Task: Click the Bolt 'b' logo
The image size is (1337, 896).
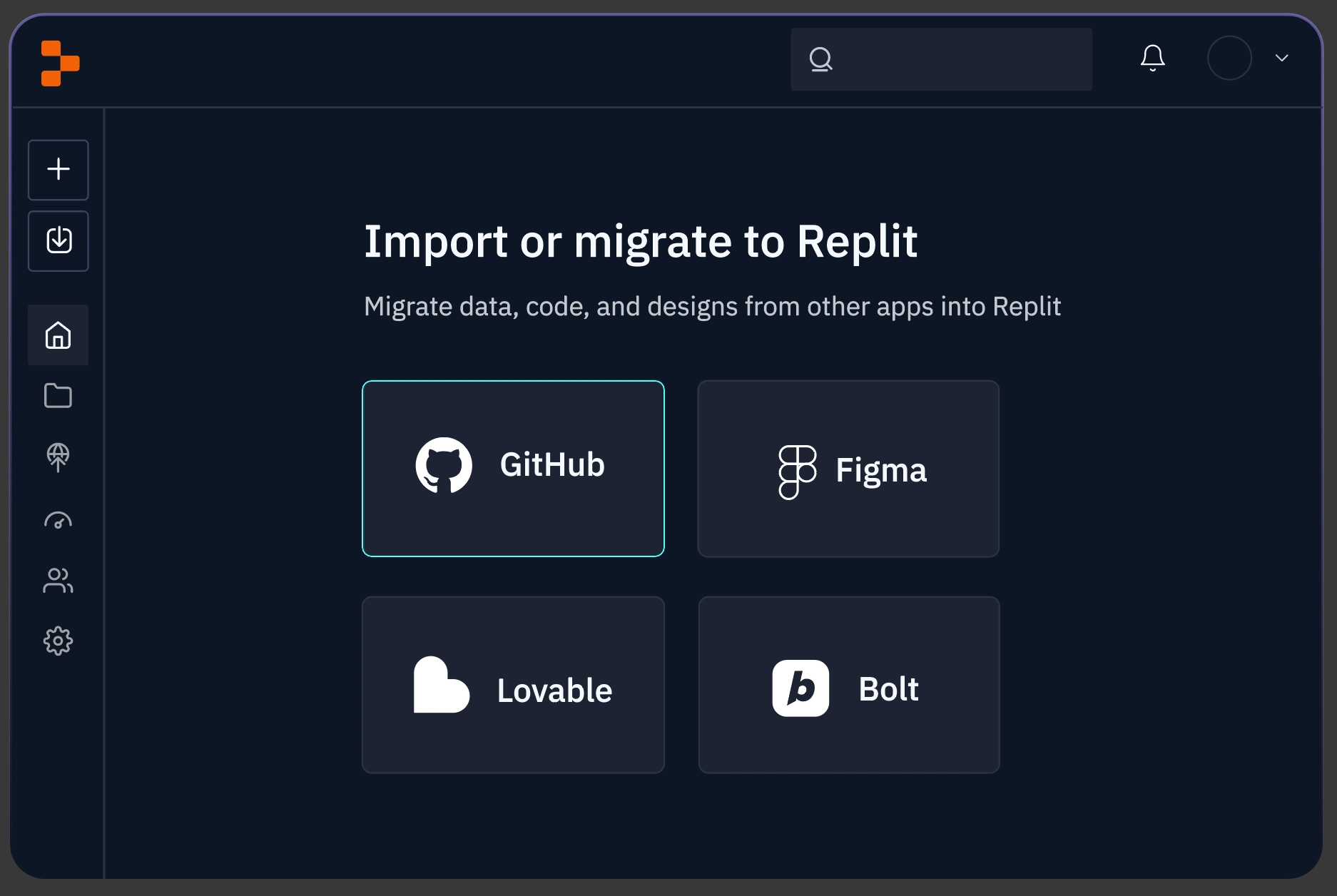Action: click(x=800, y=688)
